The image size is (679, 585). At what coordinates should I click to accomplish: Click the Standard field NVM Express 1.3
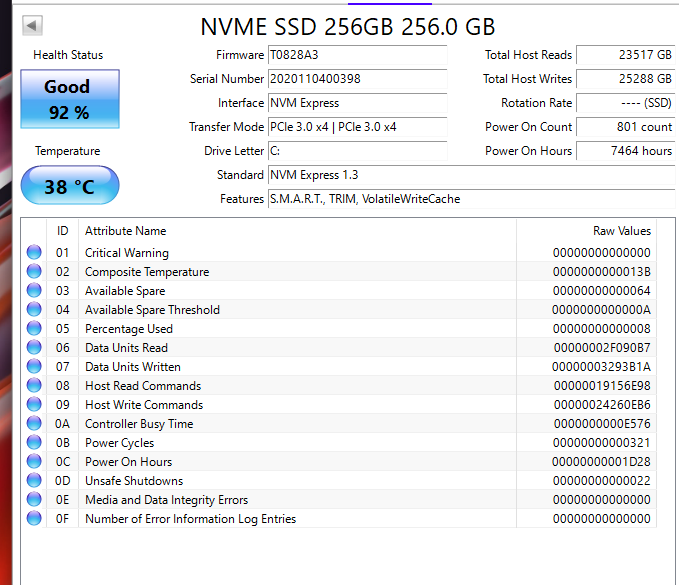click(472, 175)
